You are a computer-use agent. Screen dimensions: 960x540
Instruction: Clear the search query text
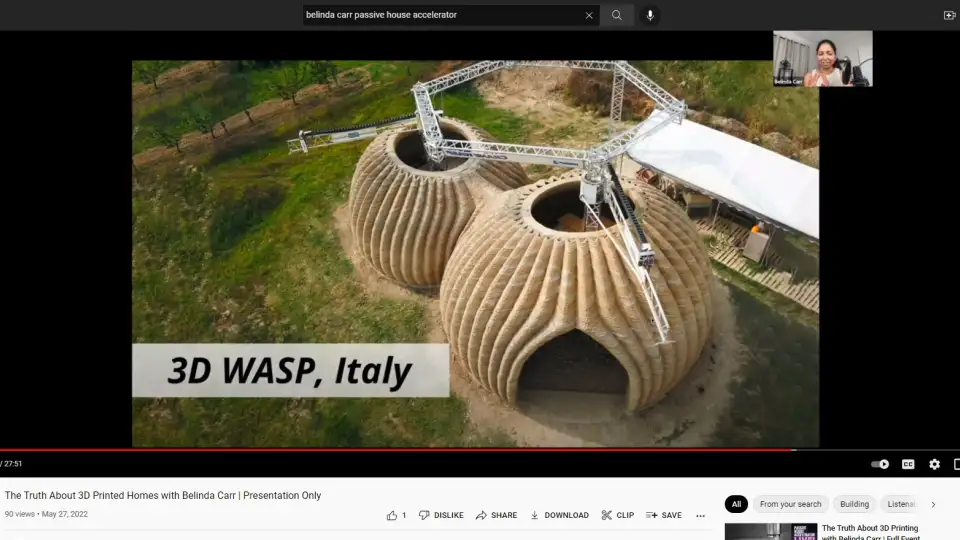[589, 15]
